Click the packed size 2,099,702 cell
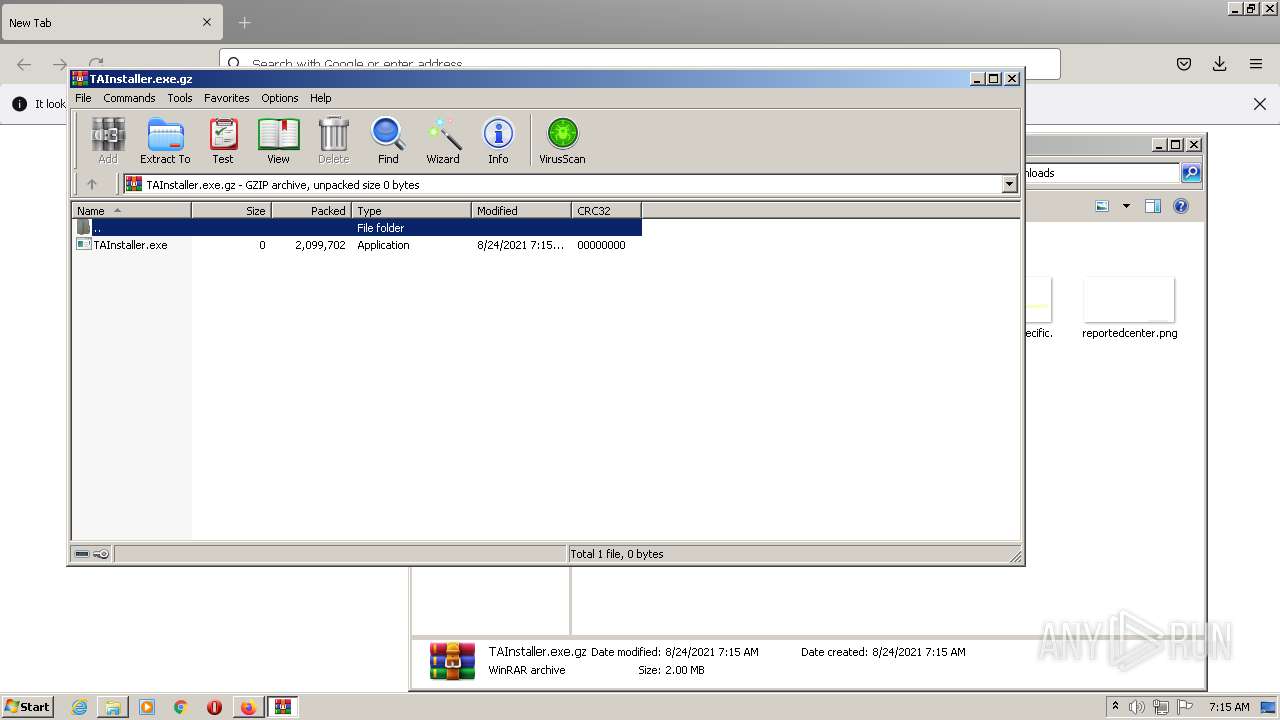Image resolution: width=1280 pixels, height=720 pixels. [320, 245]
